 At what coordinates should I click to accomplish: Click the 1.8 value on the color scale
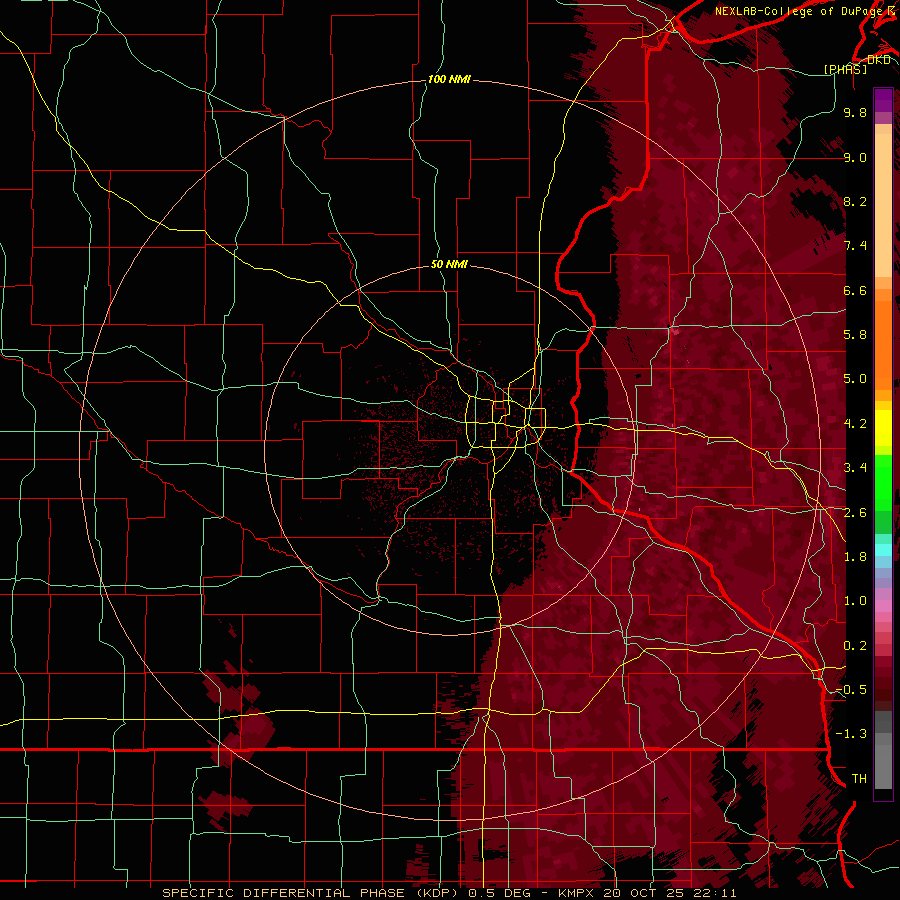tap(855, 557)
